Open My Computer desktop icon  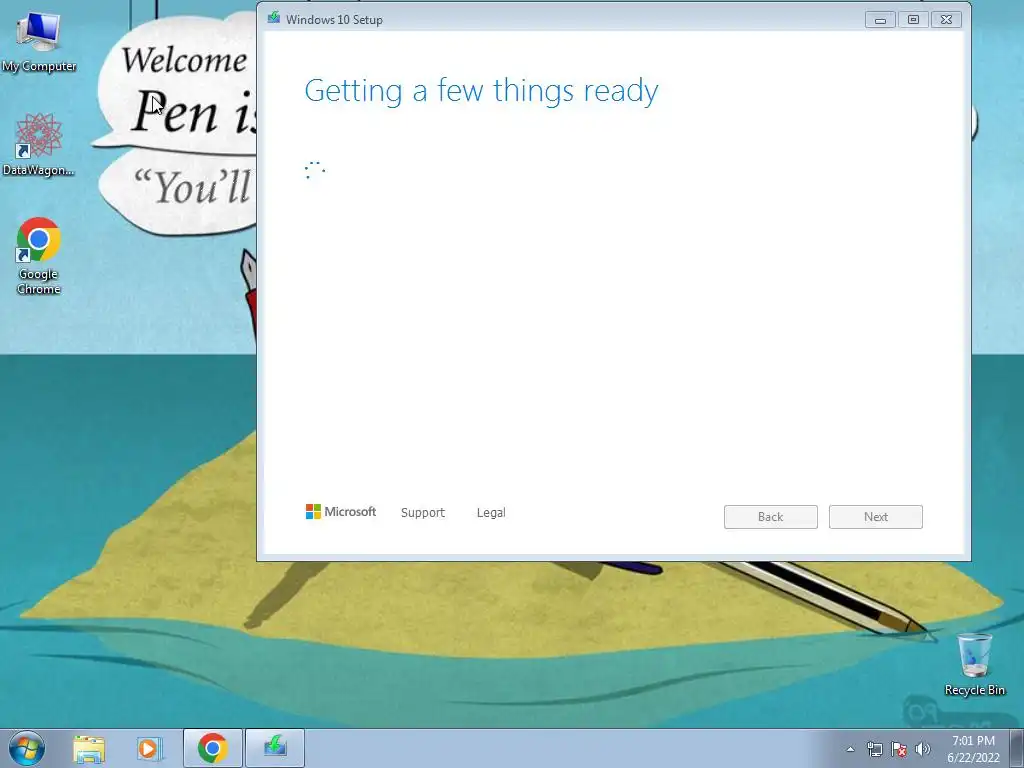[x=39, y=40]
